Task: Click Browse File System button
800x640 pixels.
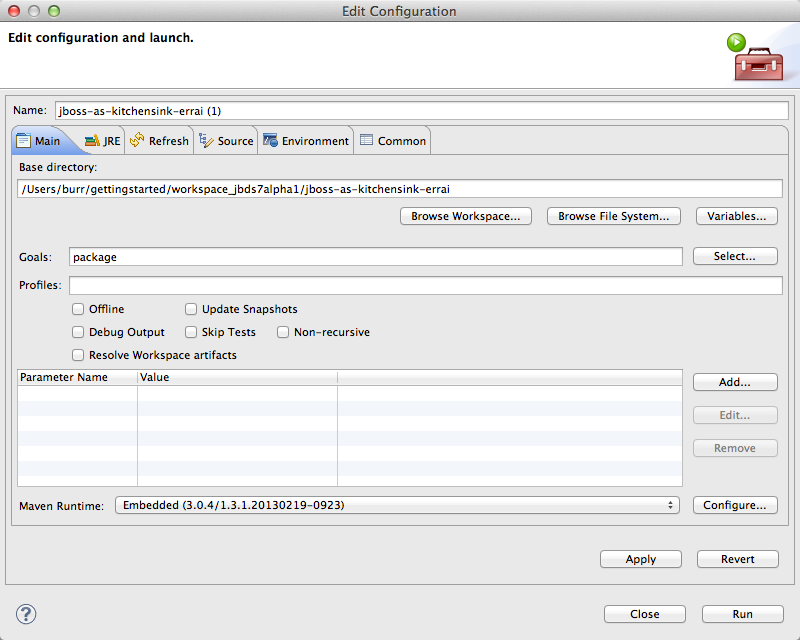Action: tap(614, 216)
